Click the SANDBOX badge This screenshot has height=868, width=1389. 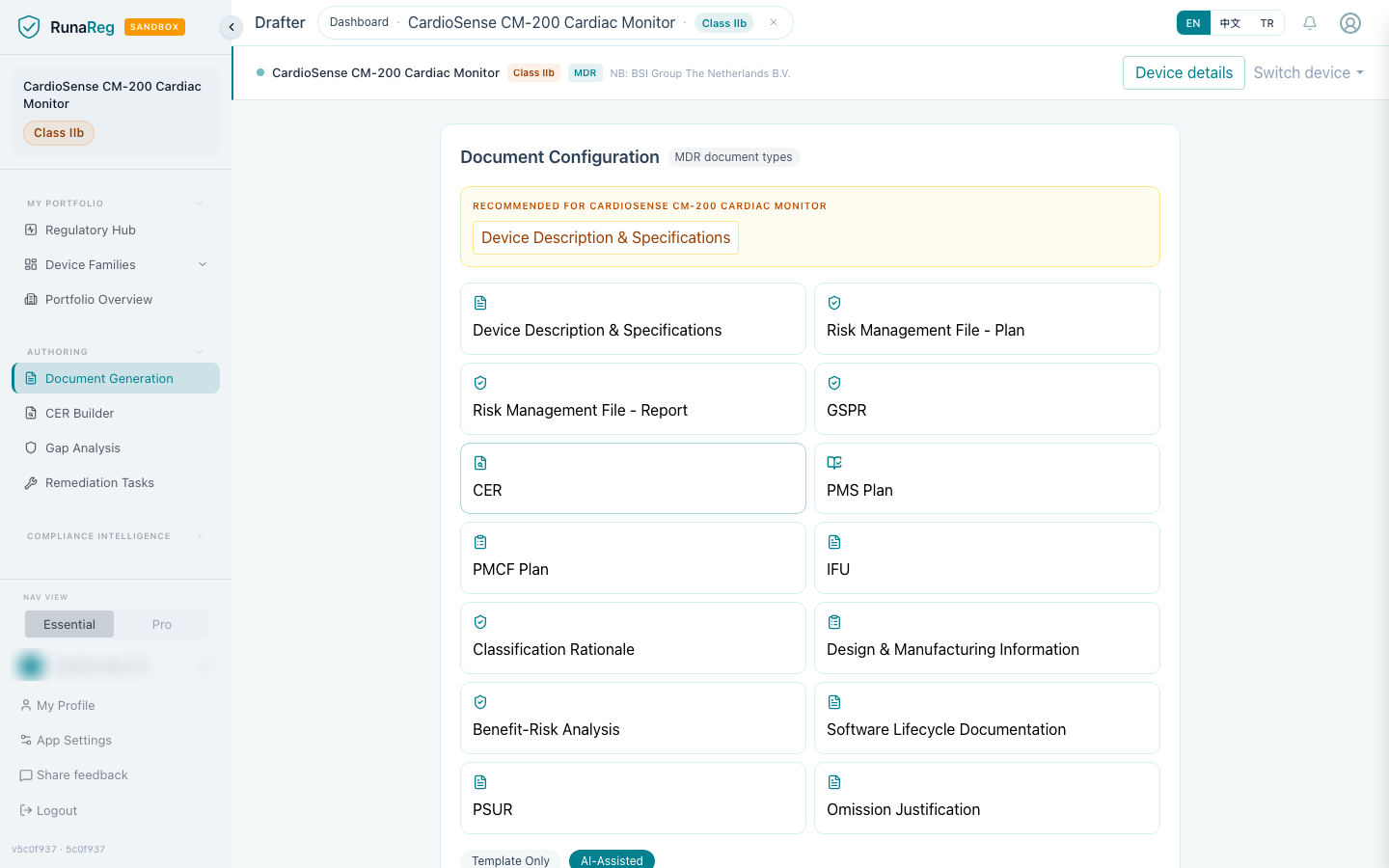[x=154, y=27]
